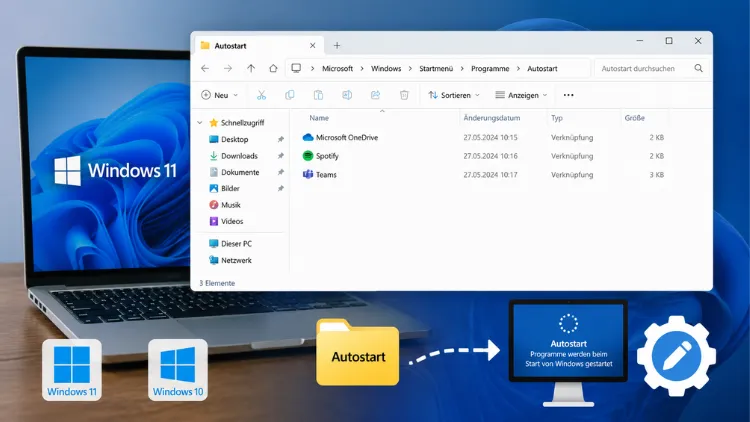Viewport: 750px width, 422px height.
Task: Minimize the Explorer window
Action: click(x=640, y=41)
